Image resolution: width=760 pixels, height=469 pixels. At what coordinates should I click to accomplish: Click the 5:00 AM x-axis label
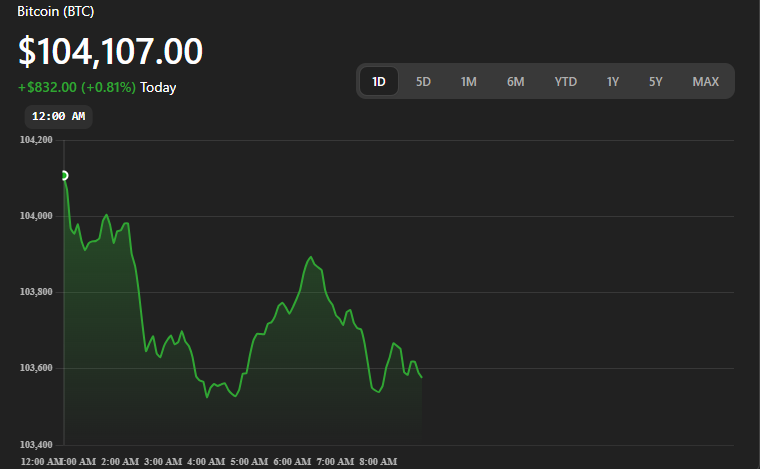tap(249, 461)
